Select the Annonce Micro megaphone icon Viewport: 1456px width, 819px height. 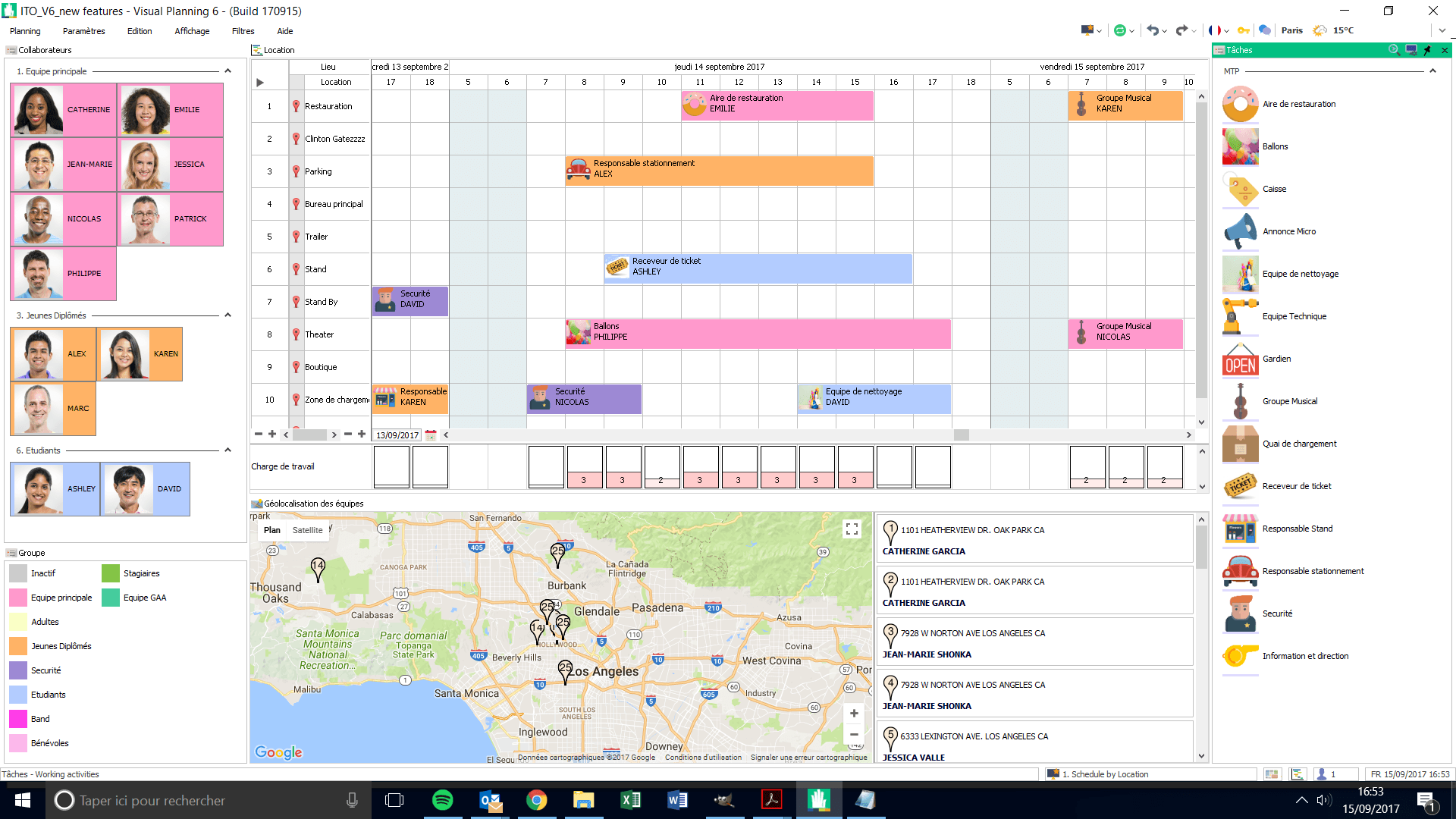(1240, 231)
